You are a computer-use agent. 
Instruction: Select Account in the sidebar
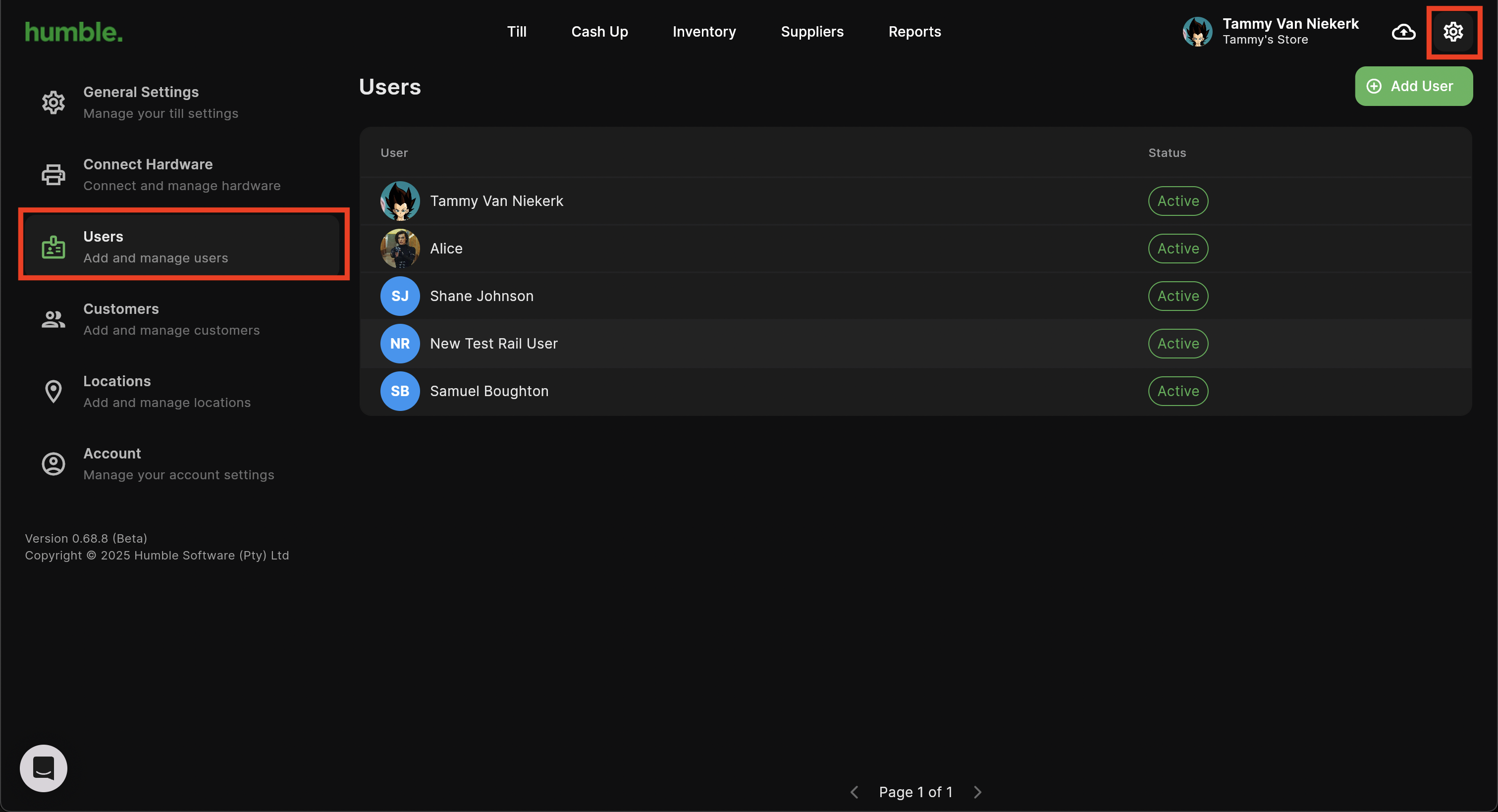tap(182, 463)
